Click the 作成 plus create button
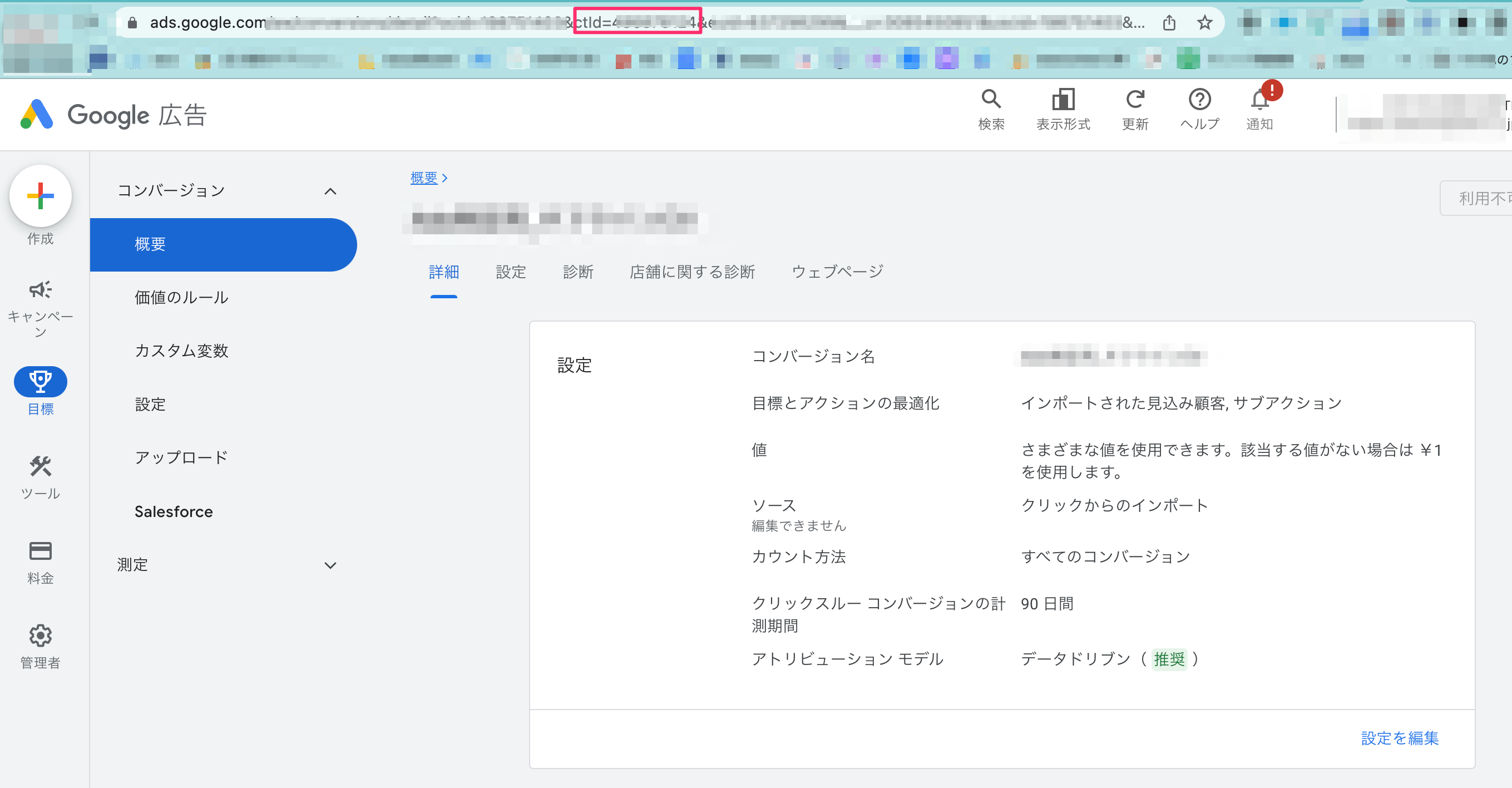The image size is (1512, 788). tap(41, 196)
